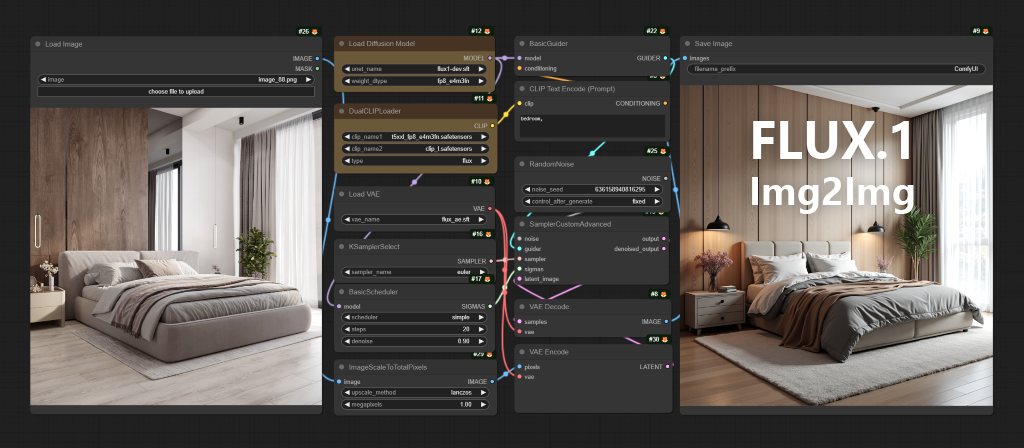Click the samples input on VAE Decode
Viewport: 1024px width, 448px height.
520,321
